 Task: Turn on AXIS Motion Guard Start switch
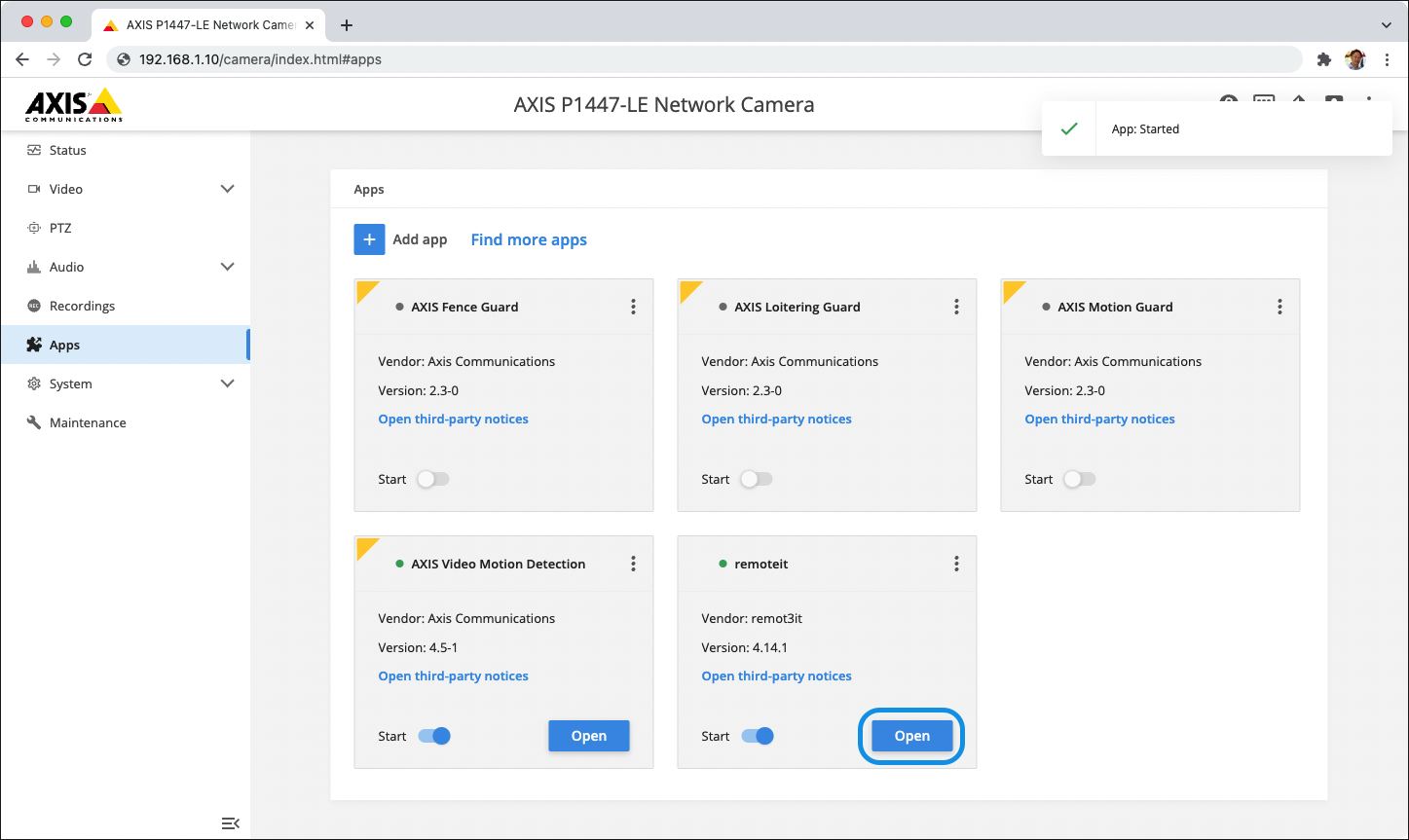(x=1080, y=479)
